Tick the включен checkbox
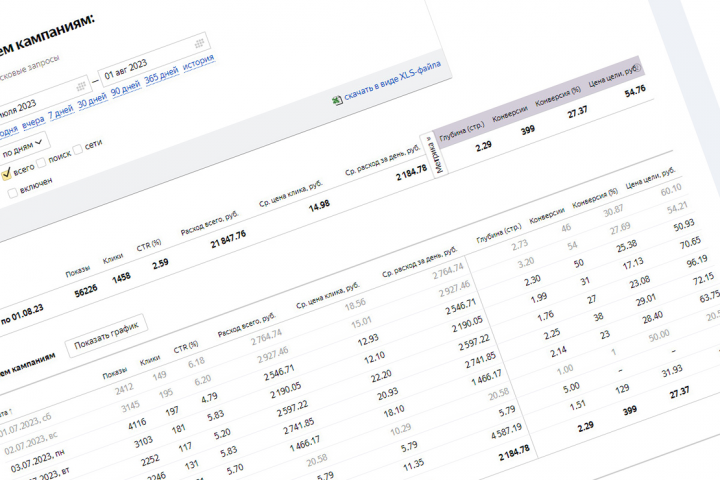The height and width of the screenshot is (480, 720). click(13, 192)
